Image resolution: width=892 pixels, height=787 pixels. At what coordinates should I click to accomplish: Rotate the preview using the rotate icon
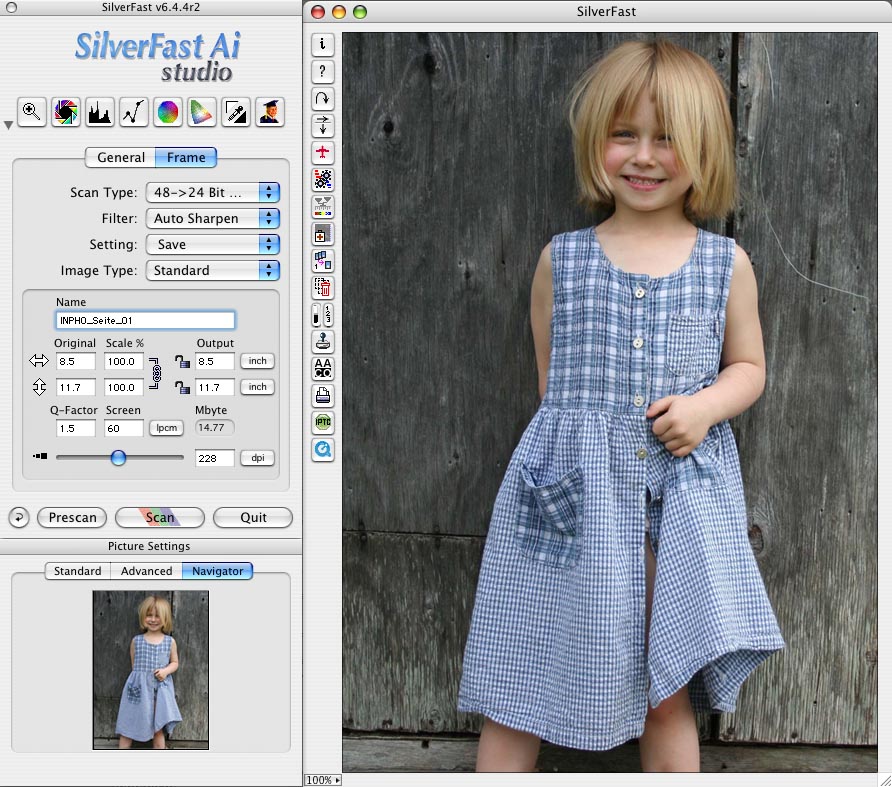pyautogui.click(x=322, y=98)
